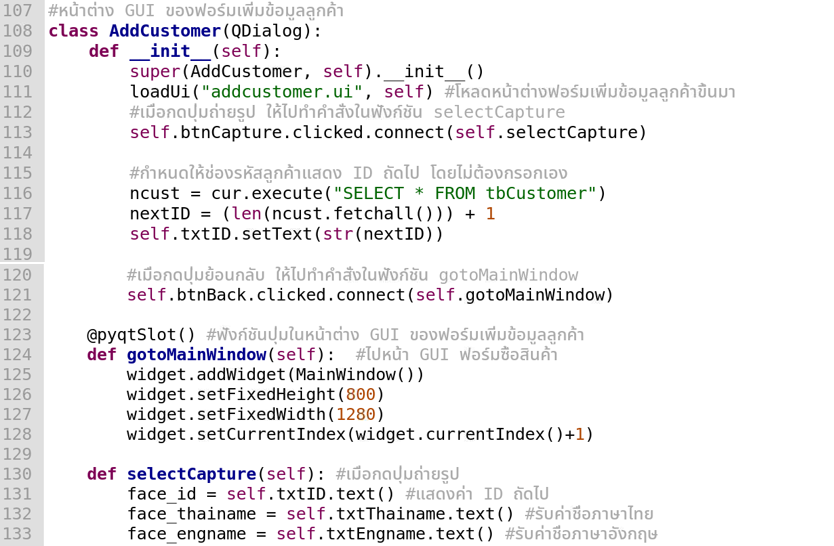Click face_id variable on line 131
834x546 pixels.
click(161, 494)
